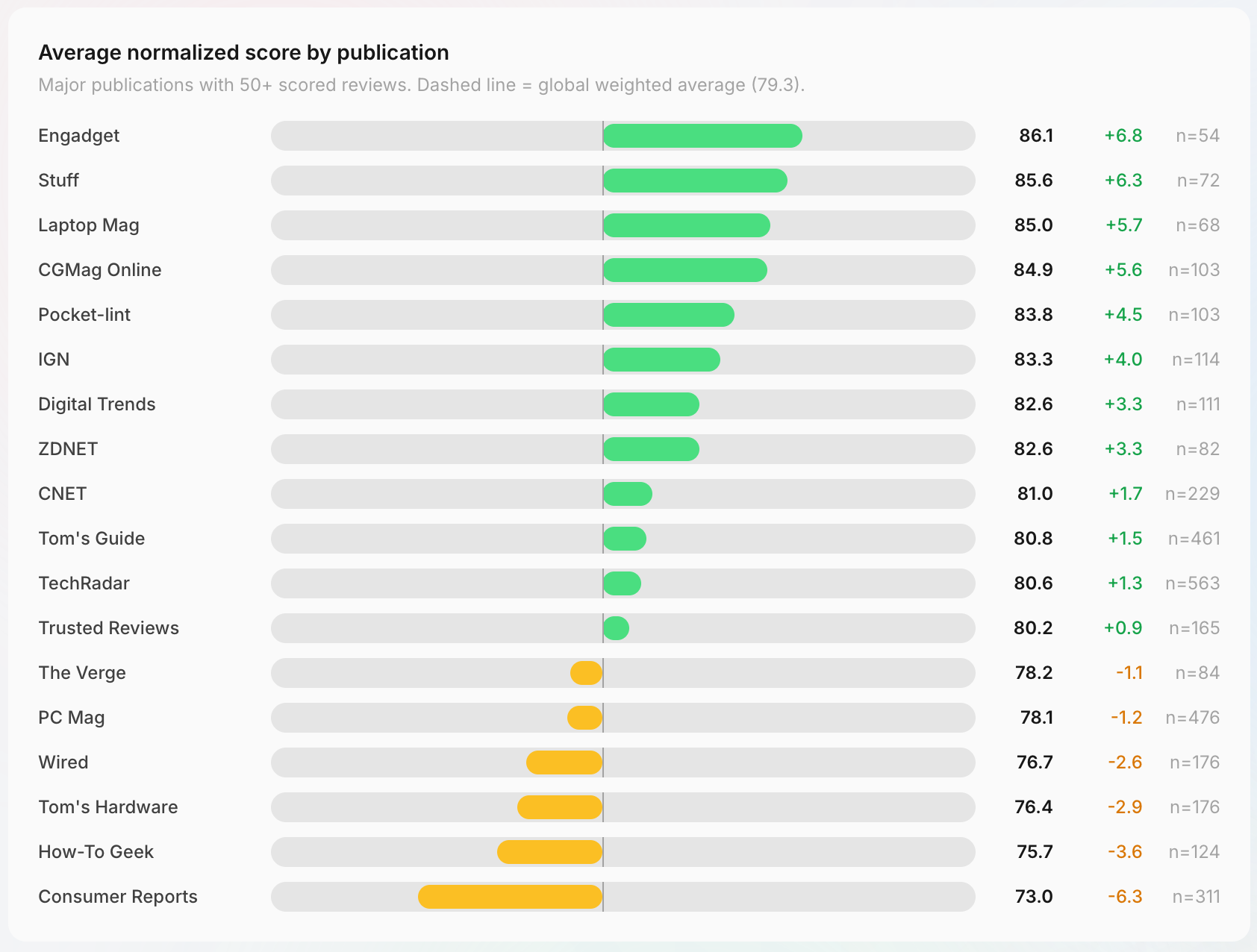Screen dimensions: 1257x952
Task: Click the Tom's Guide n=461 count
Action: point(1194,539)
